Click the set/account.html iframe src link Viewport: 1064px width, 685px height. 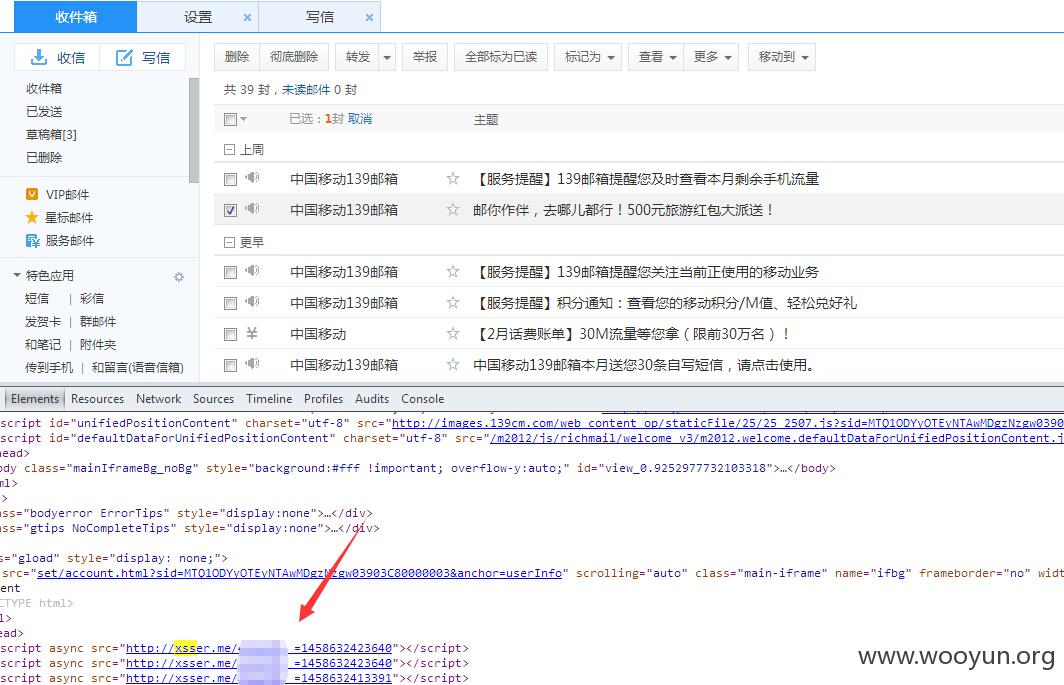click(x=299, y=573)
